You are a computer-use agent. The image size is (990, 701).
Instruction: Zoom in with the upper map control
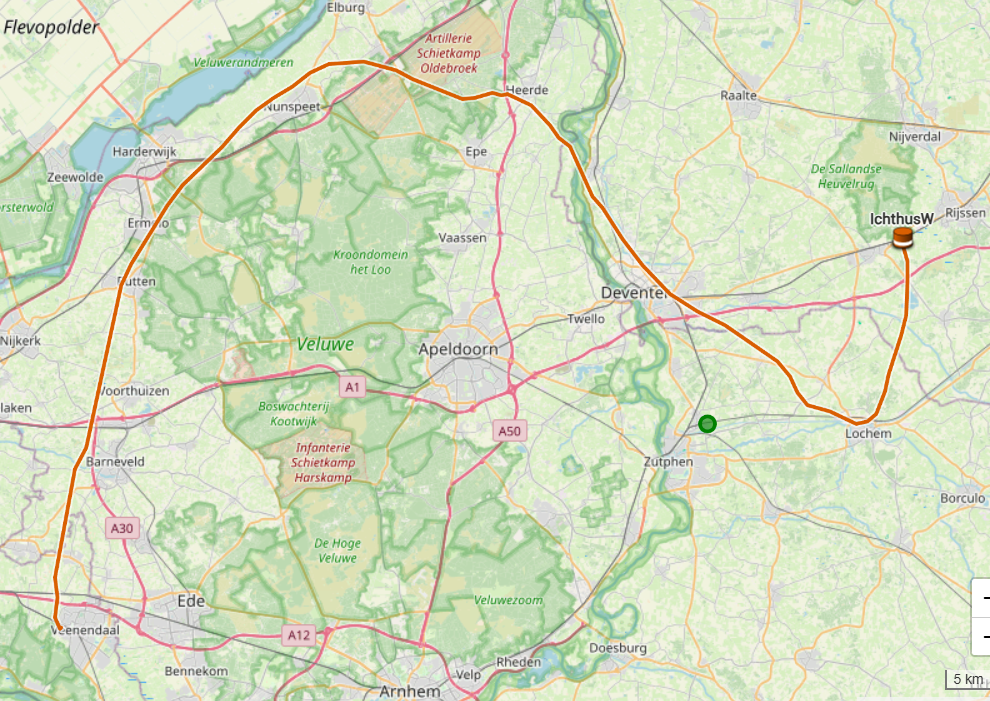(x=981, y=597)
